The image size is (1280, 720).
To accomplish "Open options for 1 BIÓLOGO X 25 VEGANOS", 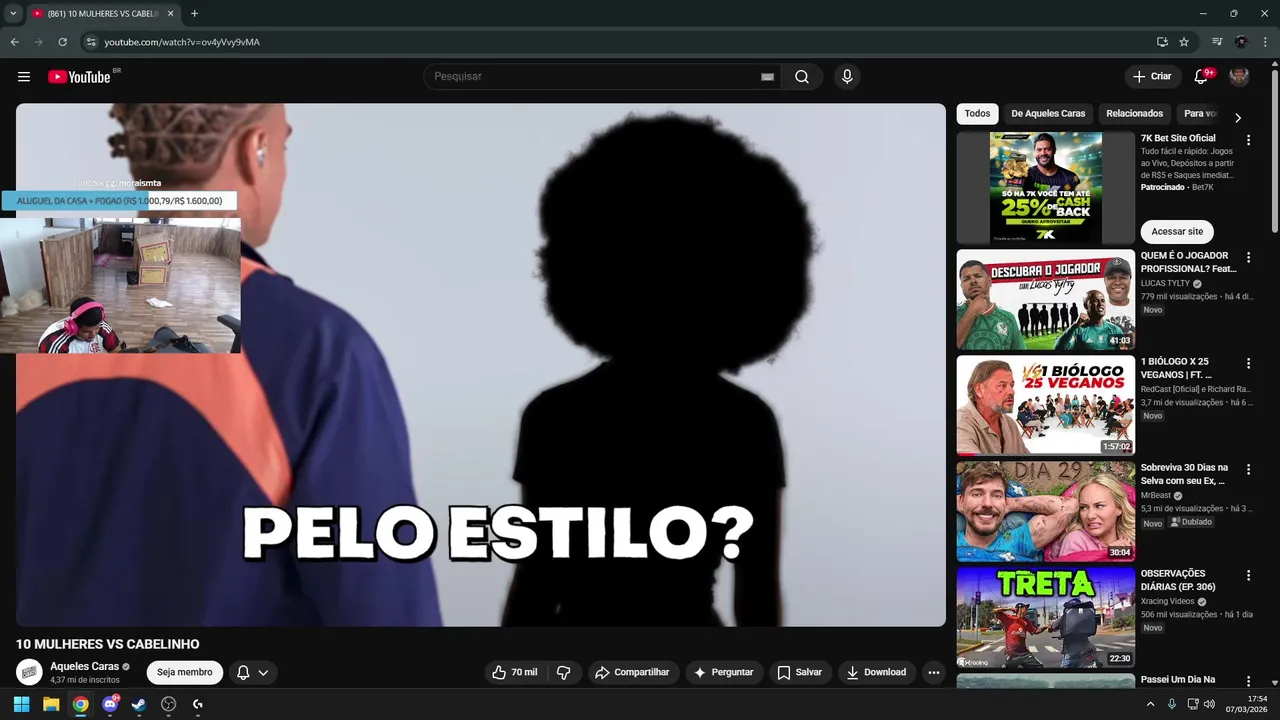I will pyautogui.click(x=1248, y=364).
